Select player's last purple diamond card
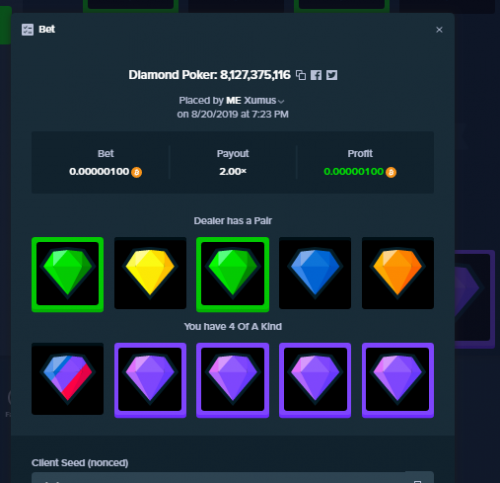Image resolution: width=500 pixels, height=483 pixels. (398, 380)
